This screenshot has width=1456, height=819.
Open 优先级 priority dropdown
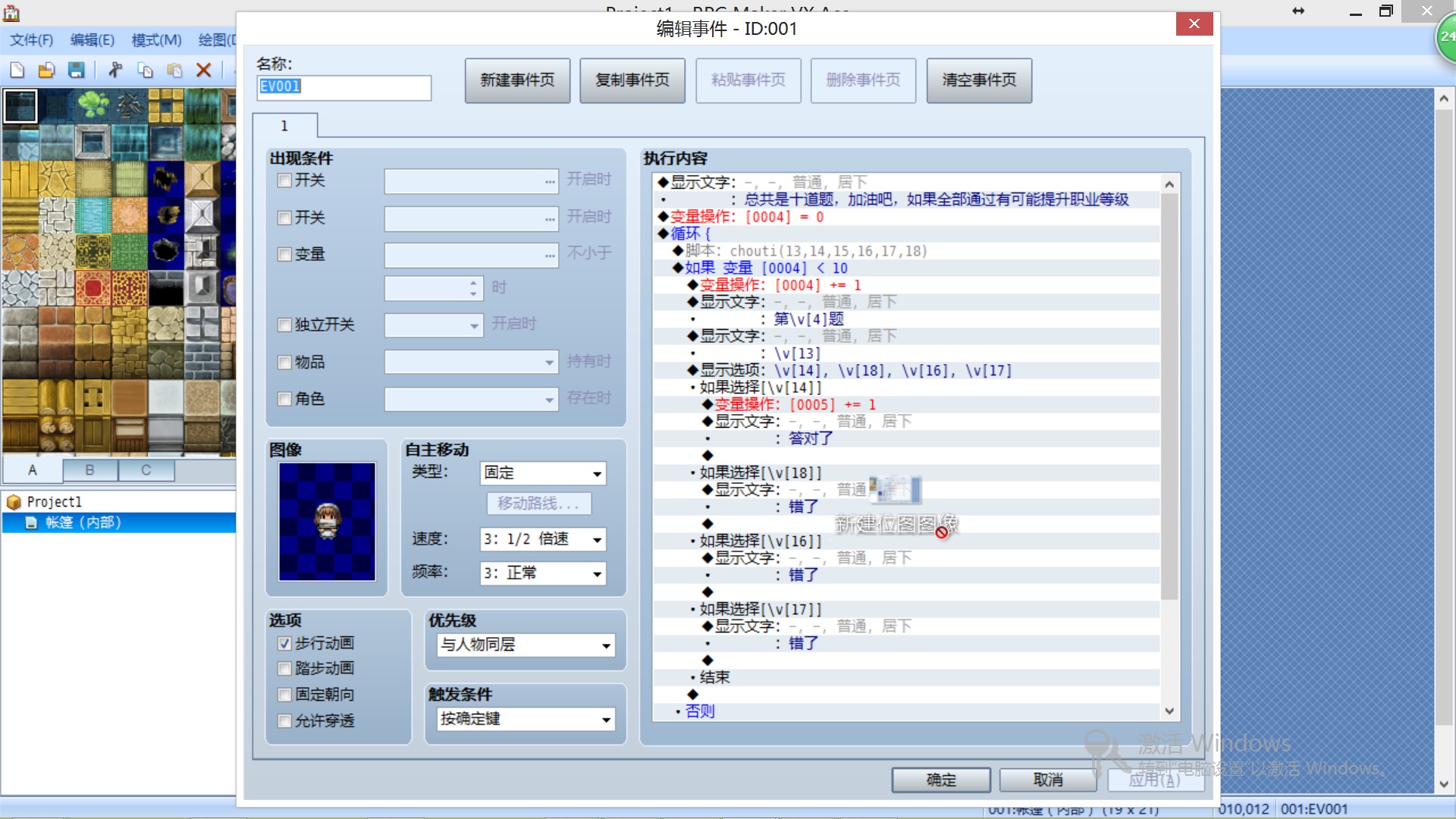526,645
